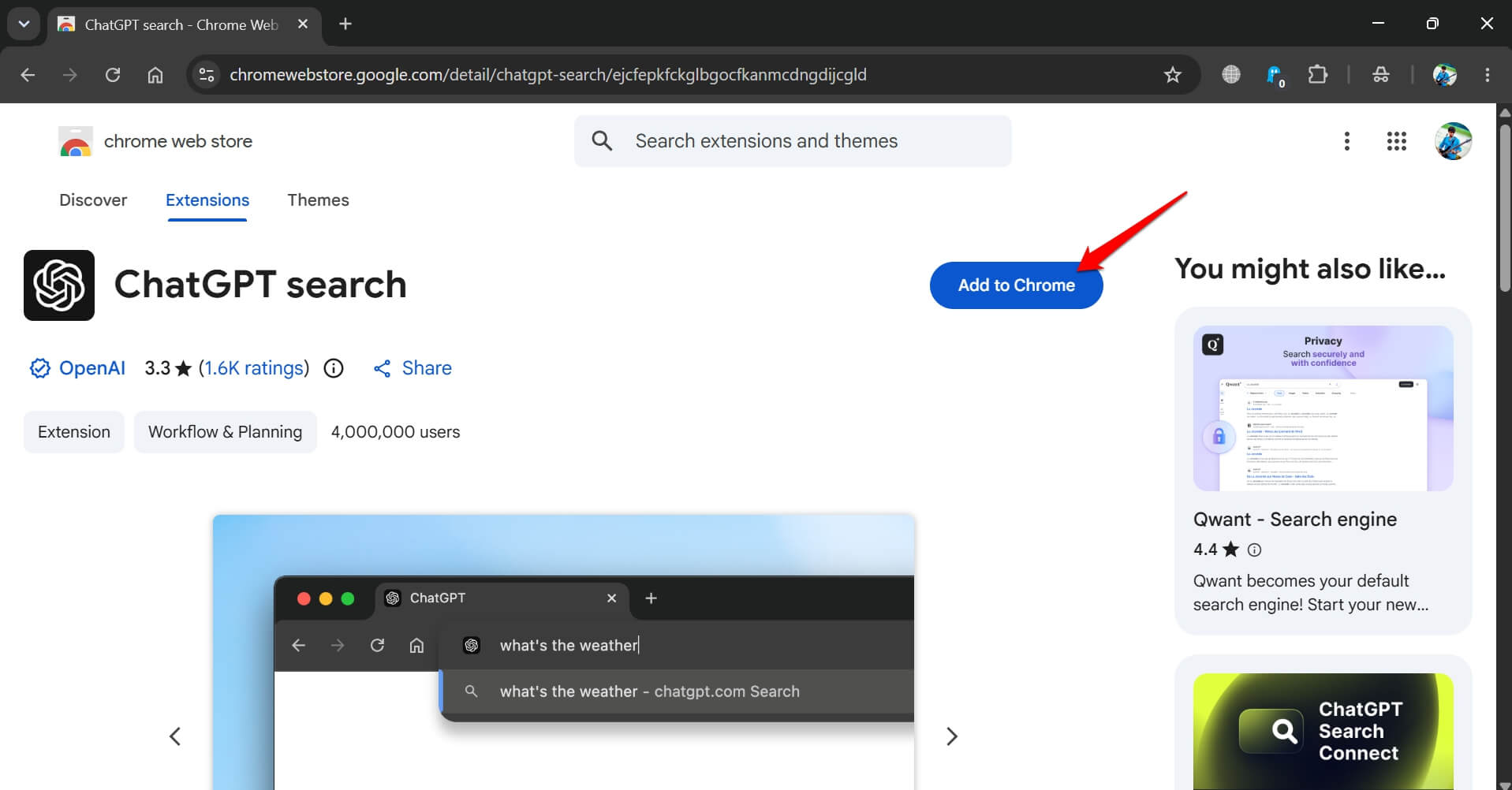Open the tab search dropdown arrow
This screenshot has width=1512, height=790.
click(x=24, y=24)
